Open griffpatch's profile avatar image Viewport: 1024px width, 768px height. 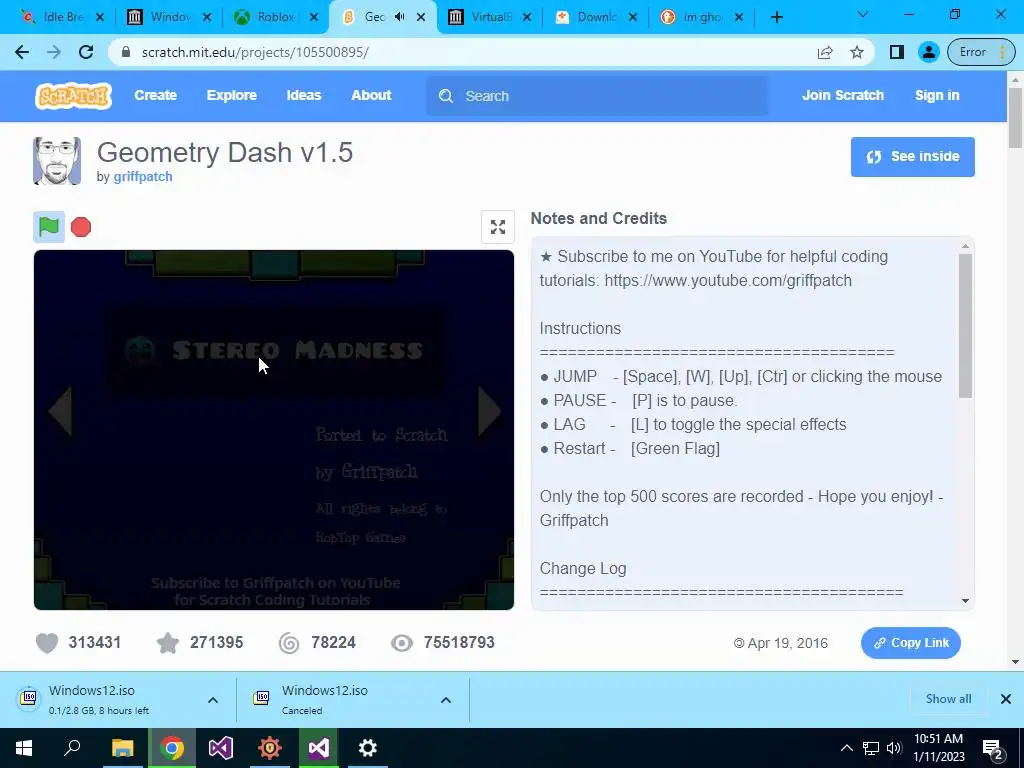(x=57, y=161)
